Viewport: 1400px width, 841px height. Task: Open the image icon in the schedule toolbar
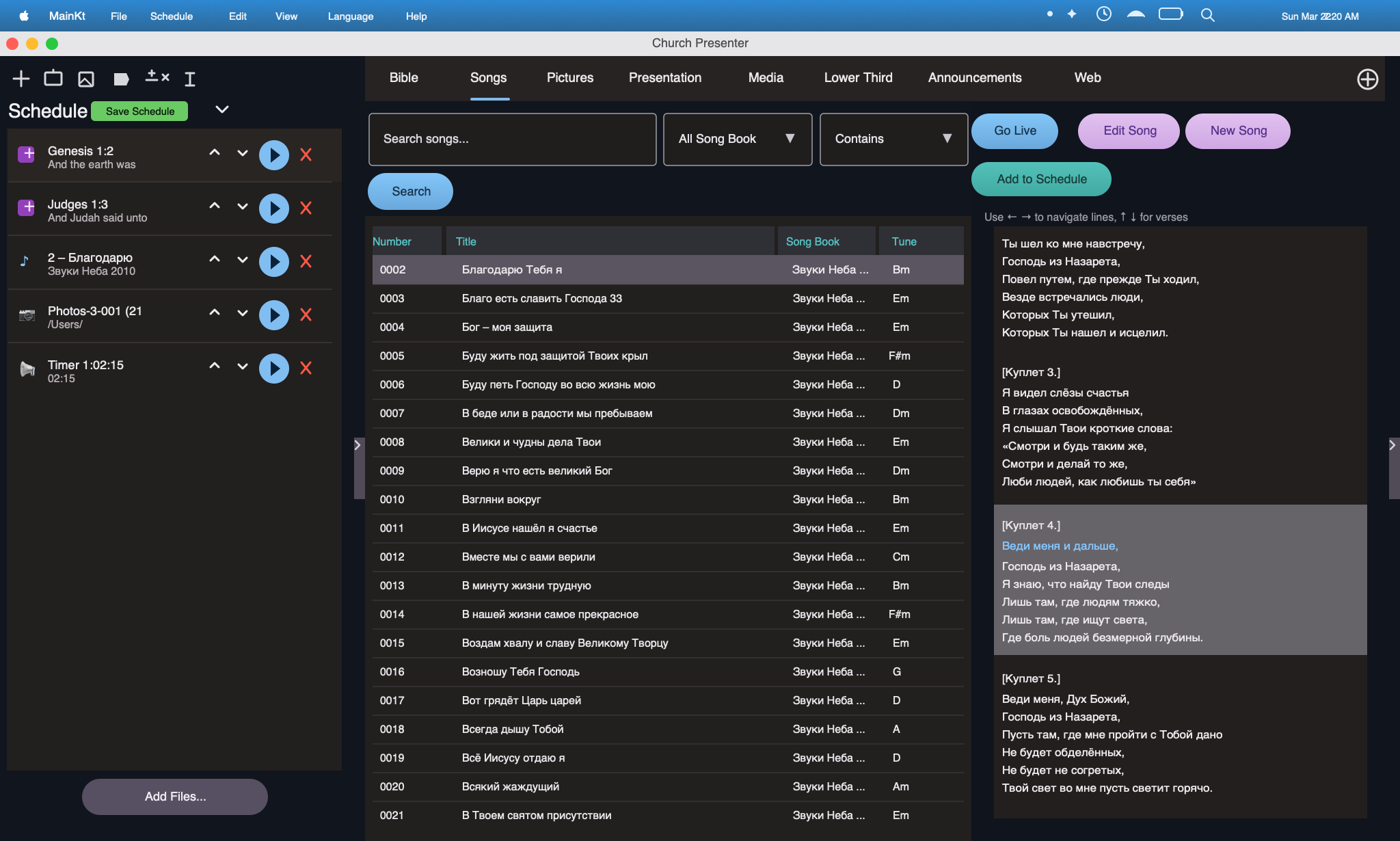[87, 78]
